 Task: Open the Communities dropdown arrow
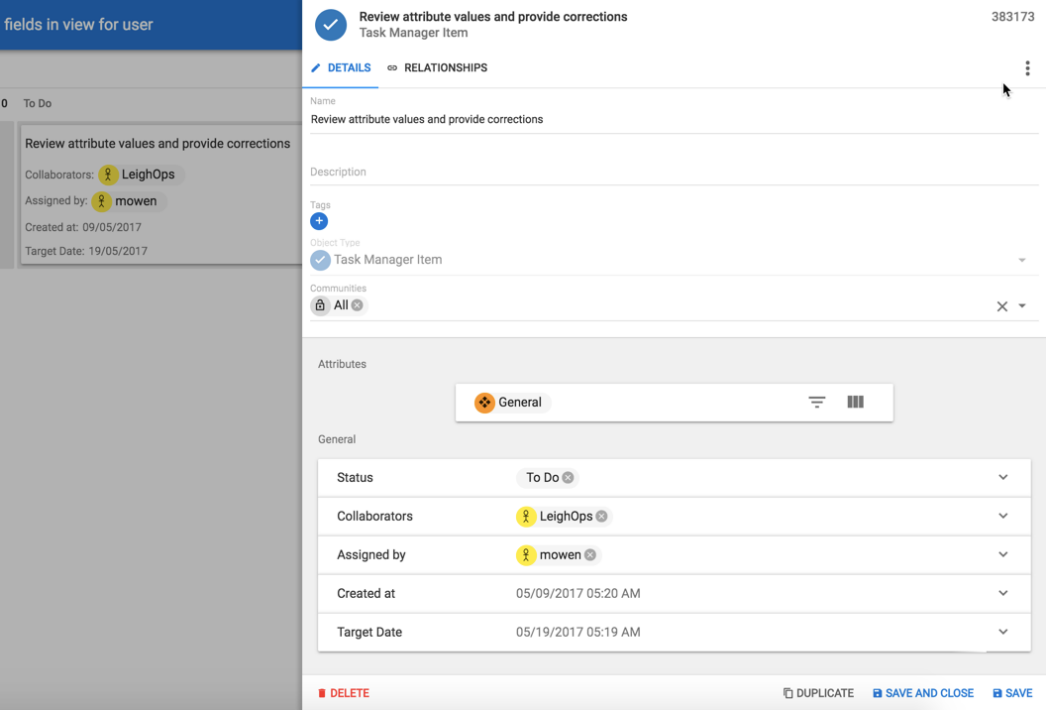pyautogui.click(x=1022, y=306)
